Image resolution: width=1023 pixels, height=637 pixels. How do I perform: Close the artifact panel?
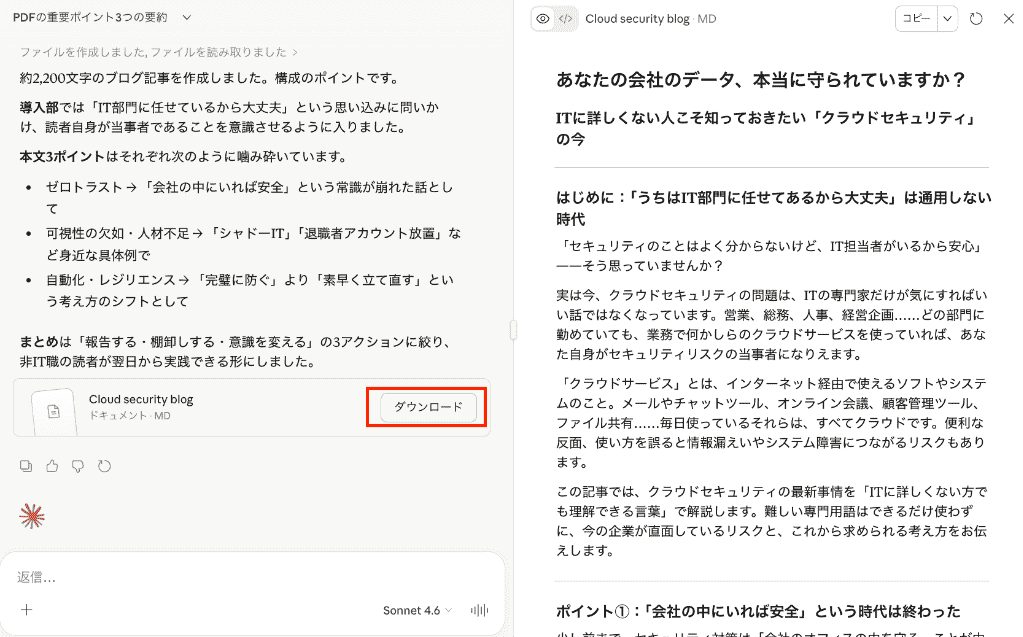tap(1008, 19)
